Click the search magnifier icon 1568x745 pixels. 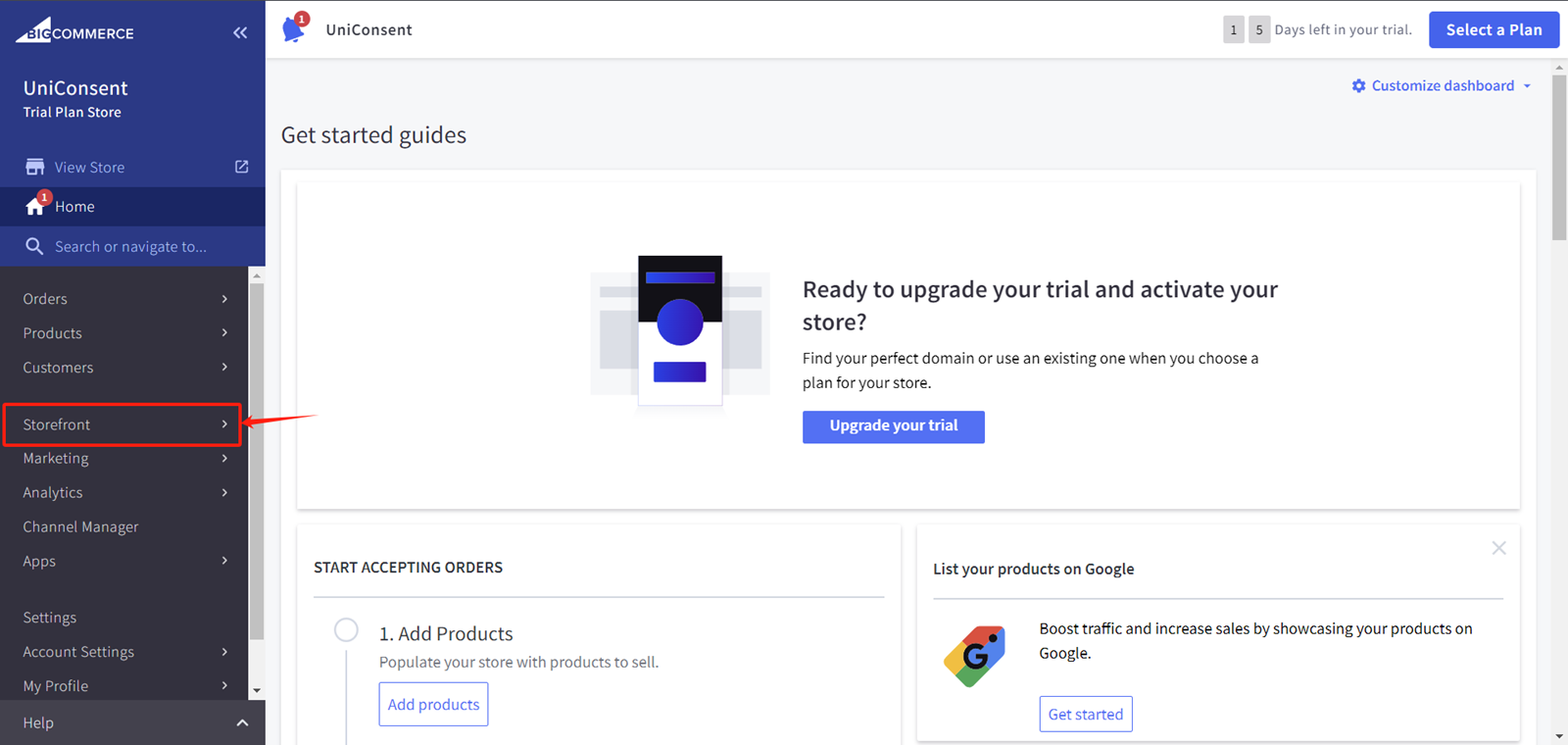click(34, 246)
